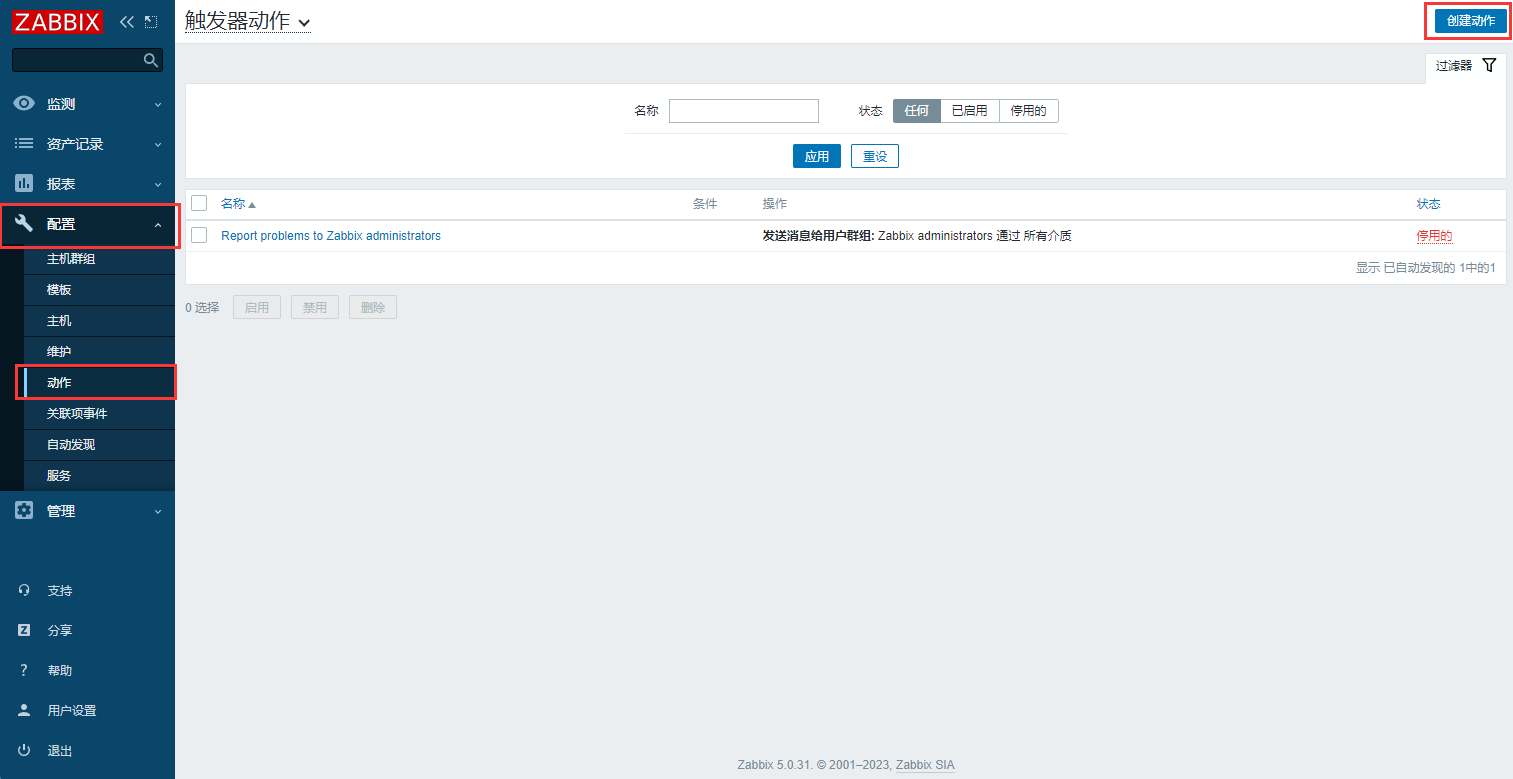The height and width of the screenshot is (779, 1513).
Task: Tick the select-all checkbox in header
Action: 199,203
